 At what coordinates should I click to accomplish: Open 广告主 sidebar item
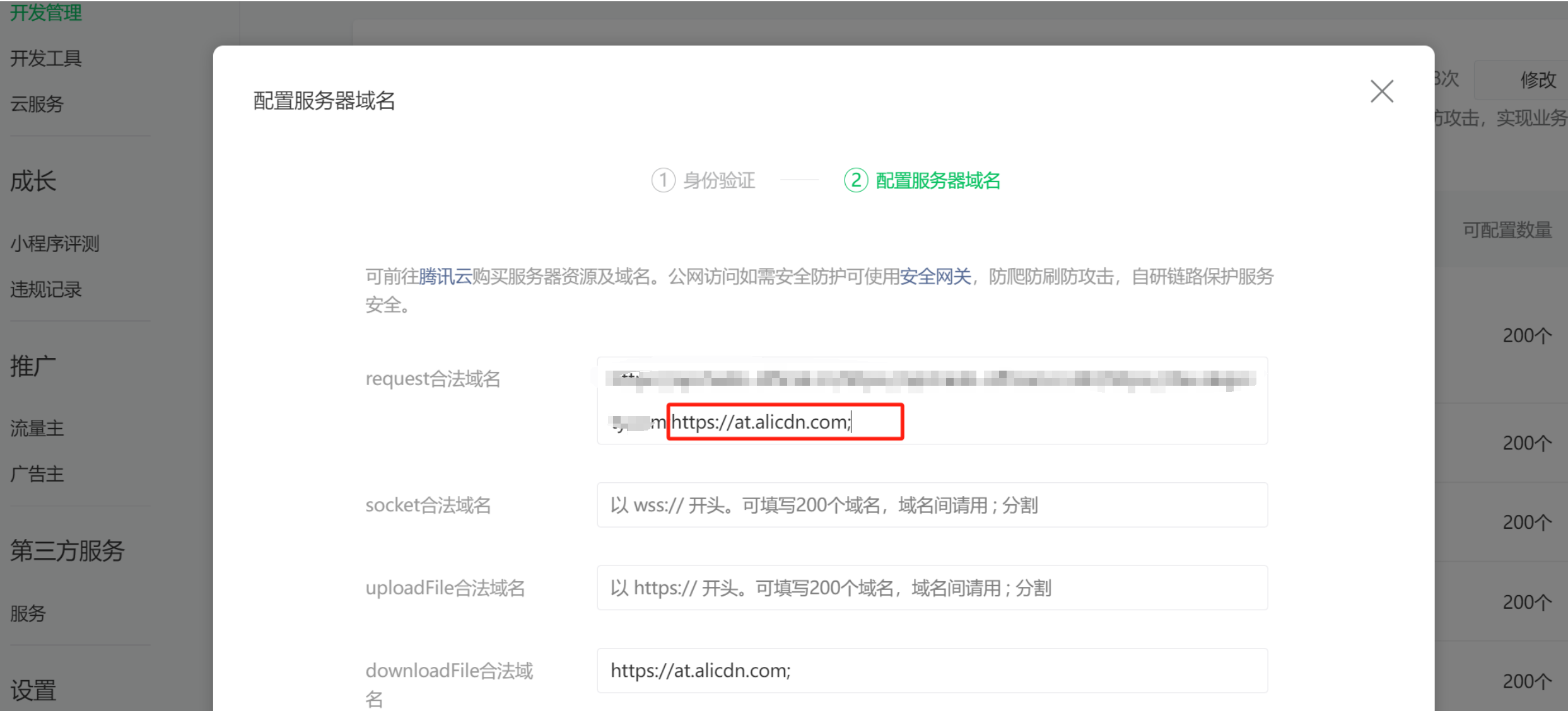(37, 474)
